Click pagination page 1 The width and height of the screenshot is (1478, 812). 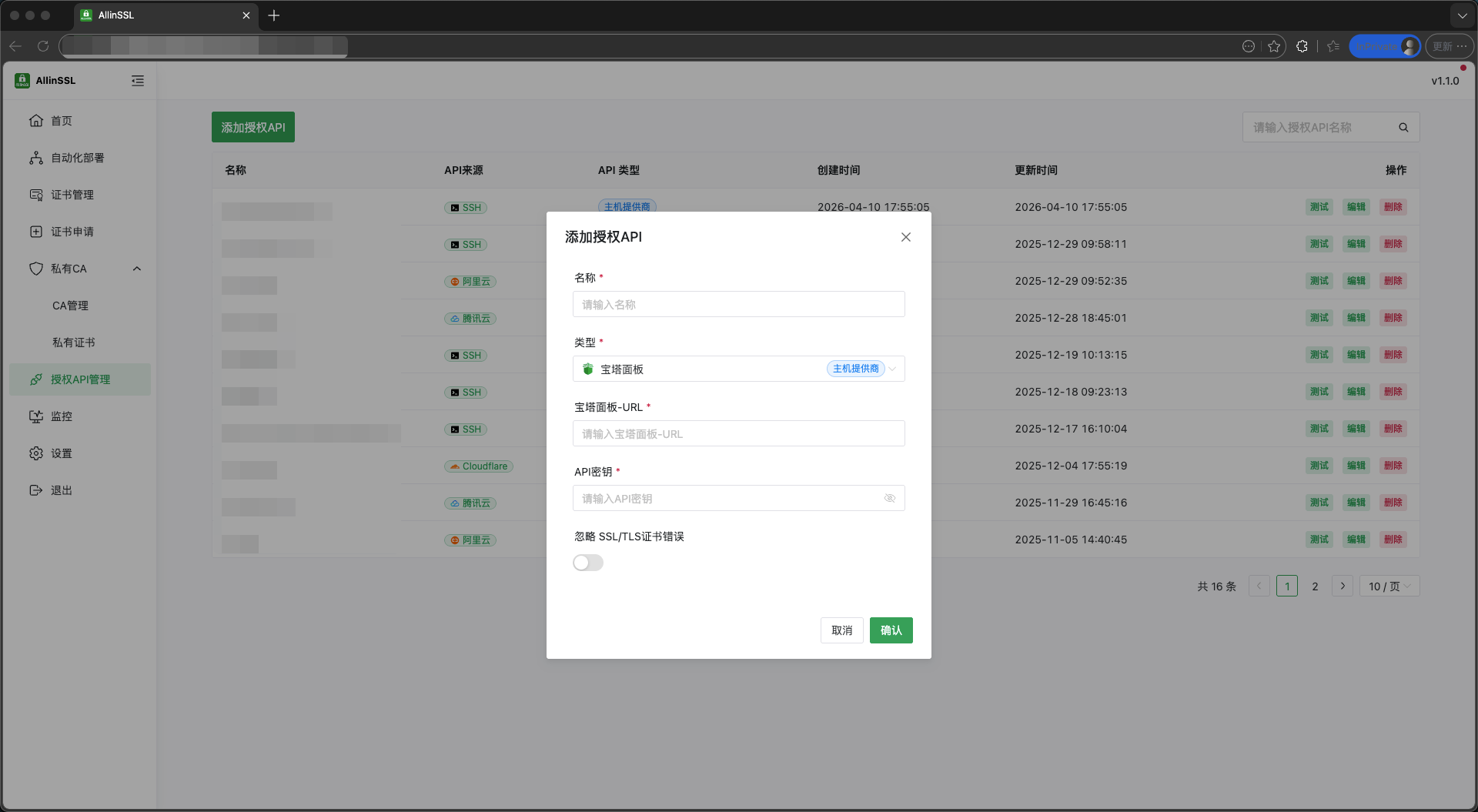click(x=1287, y=586)
